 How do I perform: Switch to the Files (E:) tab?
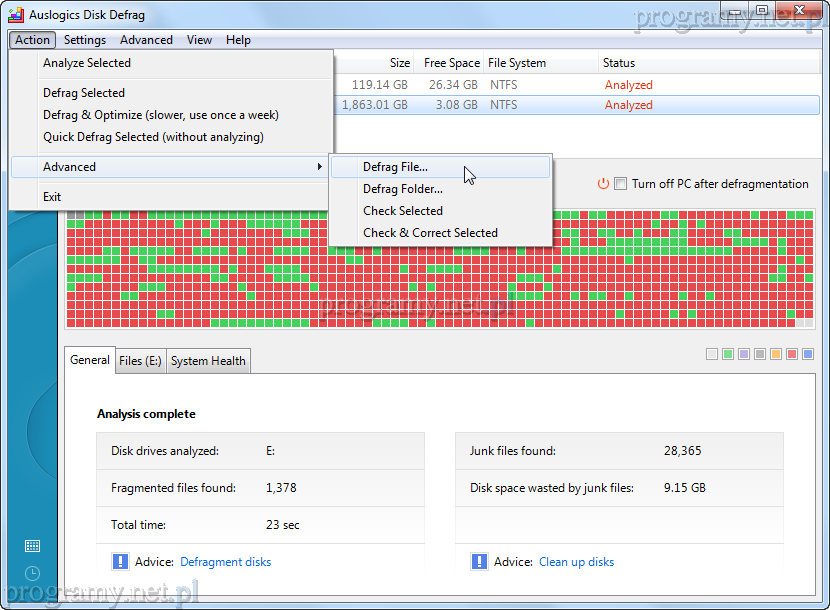coord(140,361)
